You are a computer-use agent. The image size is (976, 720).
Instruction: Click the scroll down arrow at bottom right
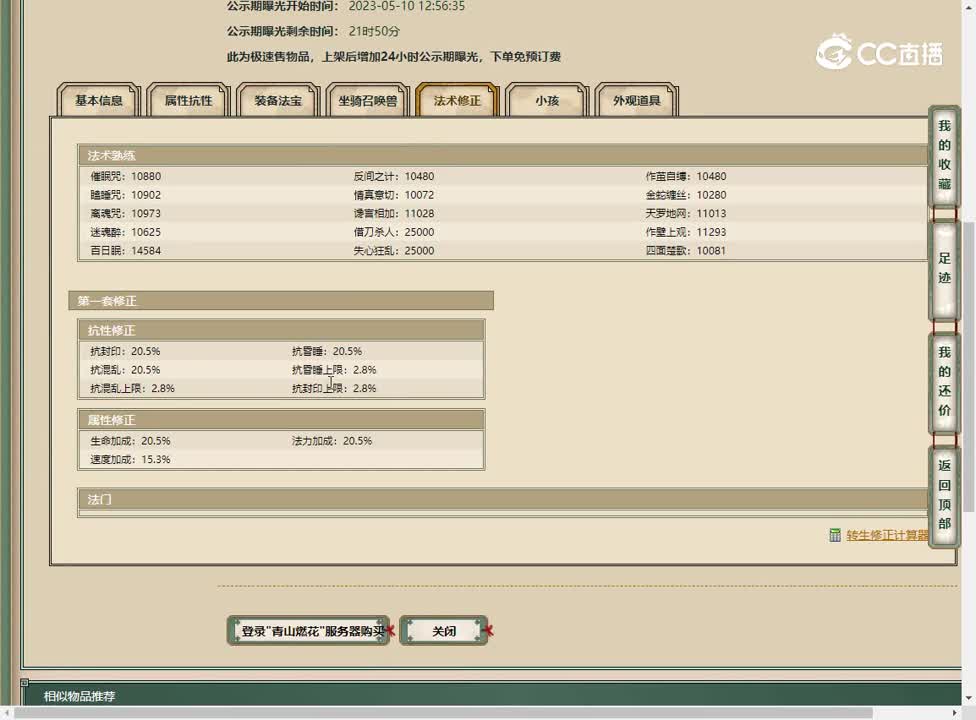(969, 698)
